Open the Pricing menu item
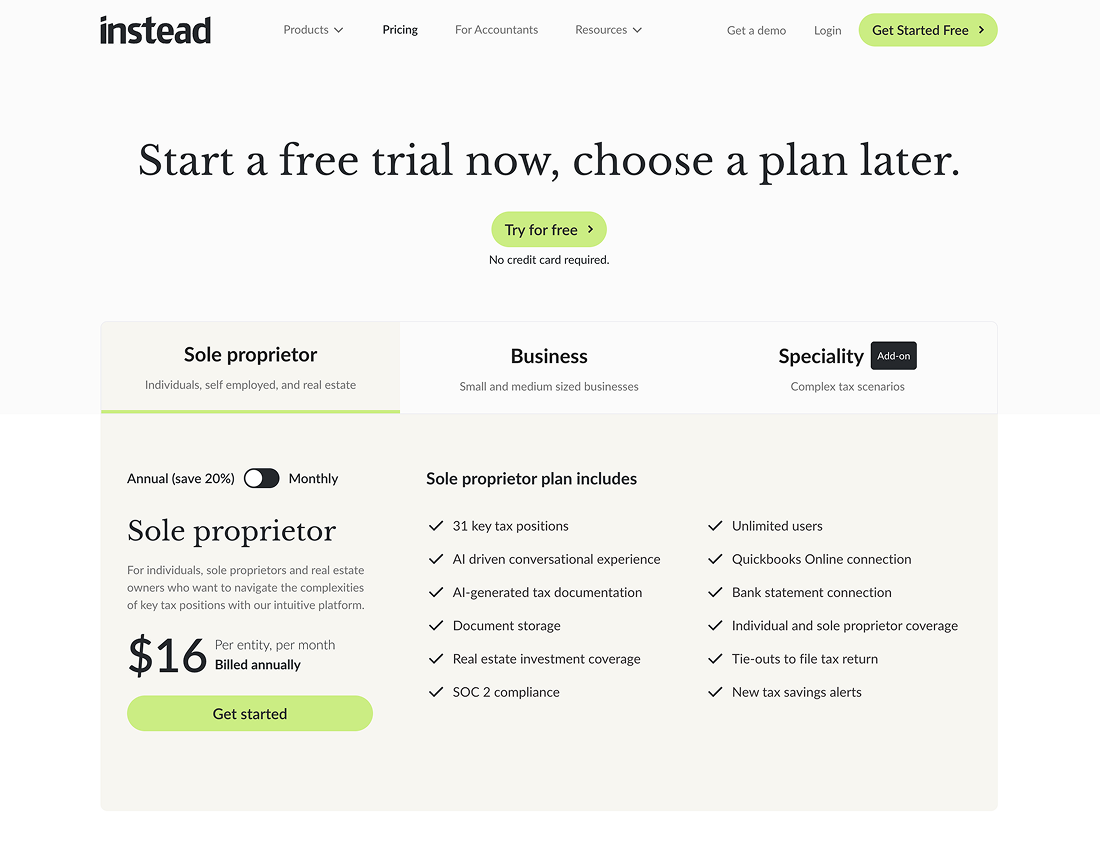Image resolution: width=1100 pixels, height=860 pixels. point(400,30)
